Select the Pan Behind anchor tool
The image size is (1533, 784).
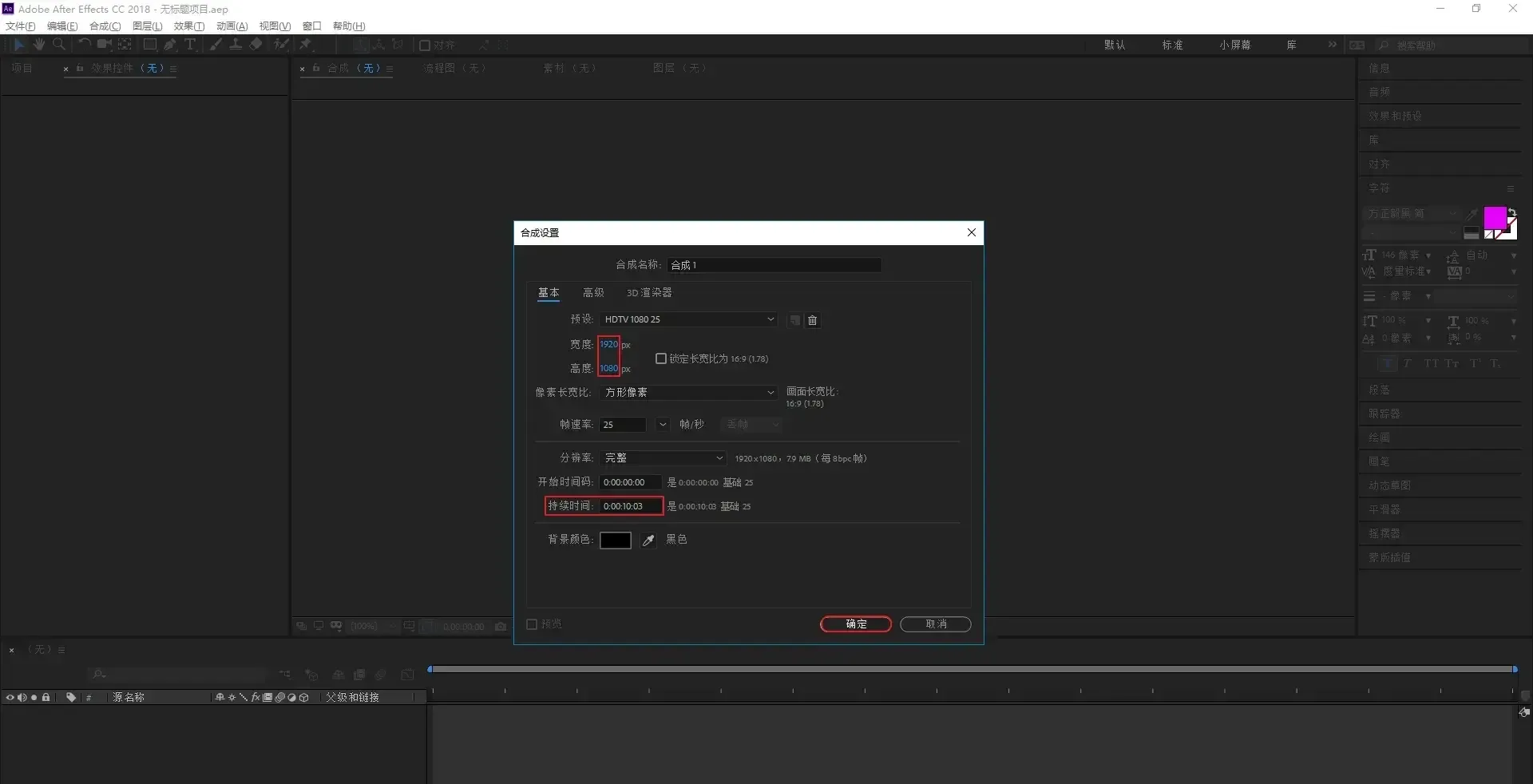pyautogui.click(x=125, y=45)
